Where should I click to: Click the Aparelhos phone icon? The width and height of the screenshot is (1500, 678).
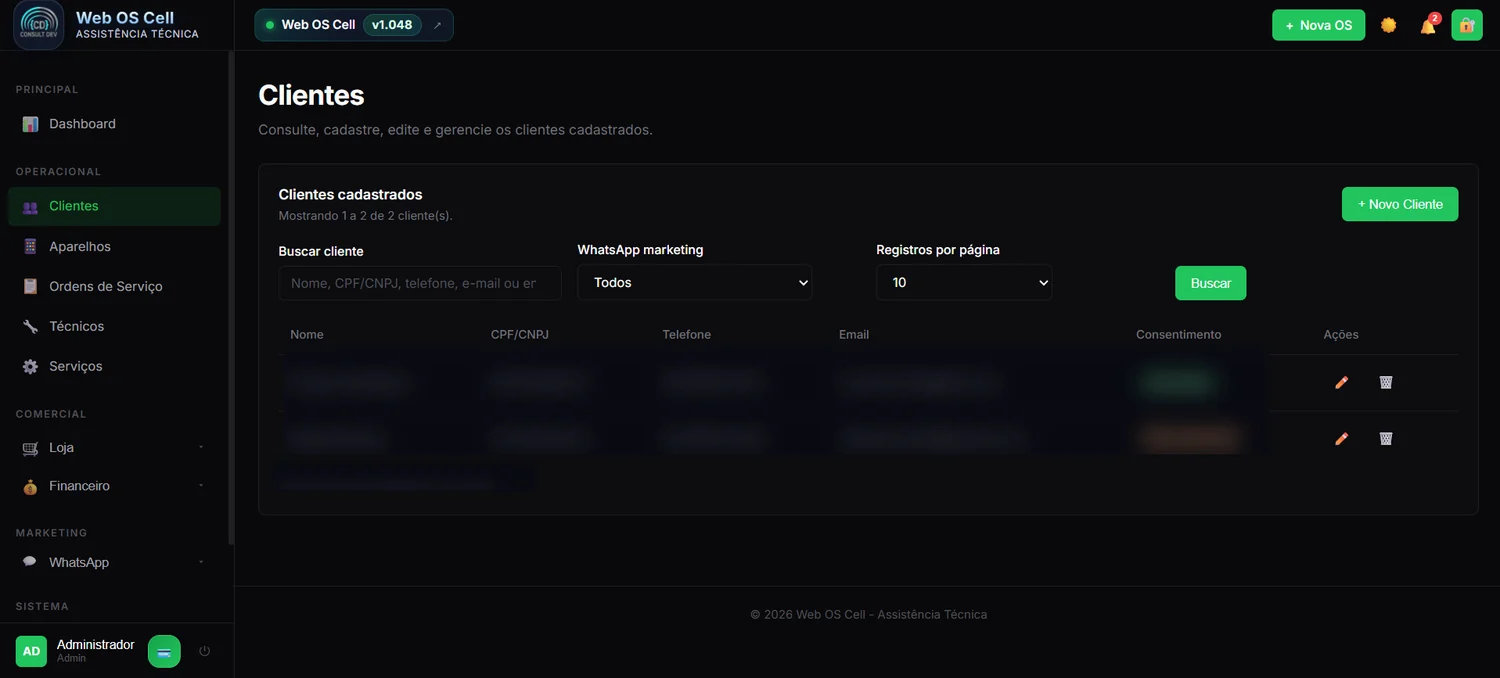[x=30, y=246]
